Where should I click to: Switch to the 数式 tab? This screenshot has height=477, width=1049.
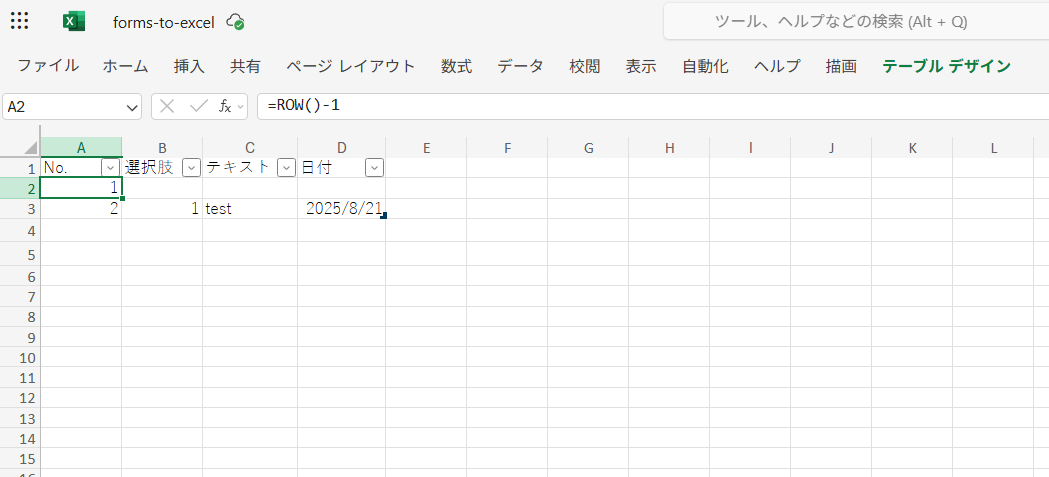(x=457, y=66)
